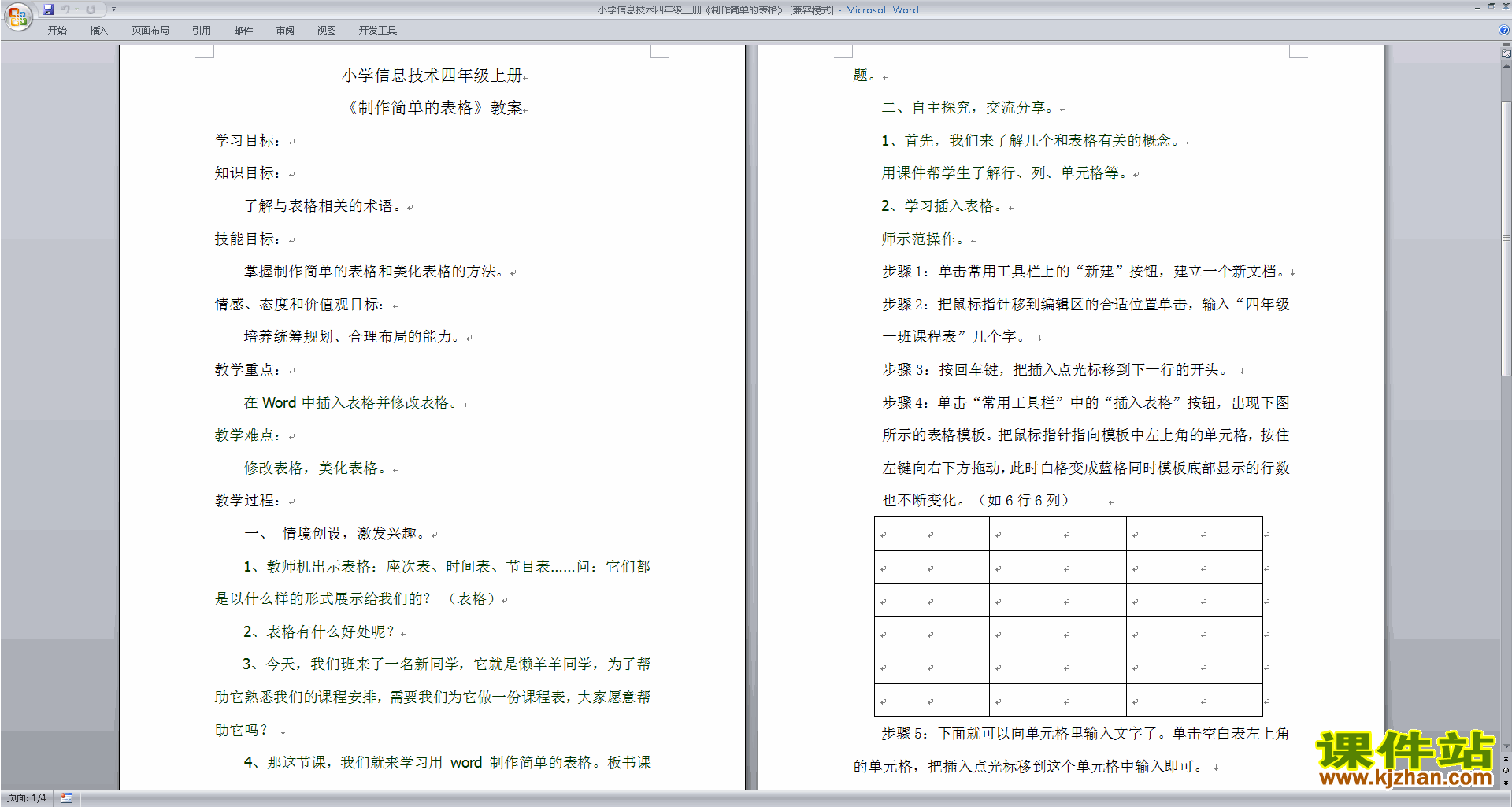Click the line 师示范操作

click(923, 239)
